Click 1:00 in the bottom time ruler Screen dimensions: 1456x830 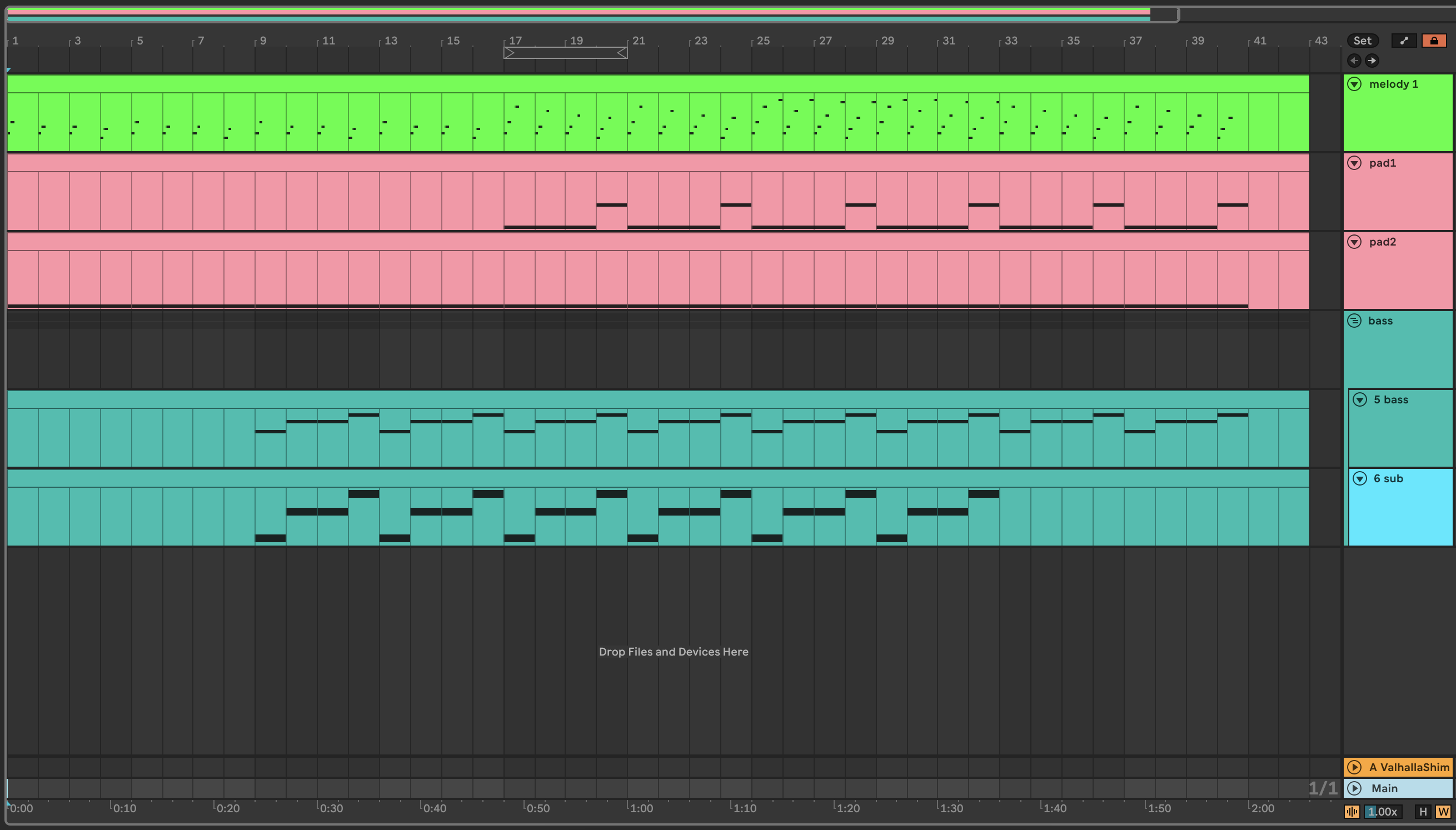(x=641, y=808)
